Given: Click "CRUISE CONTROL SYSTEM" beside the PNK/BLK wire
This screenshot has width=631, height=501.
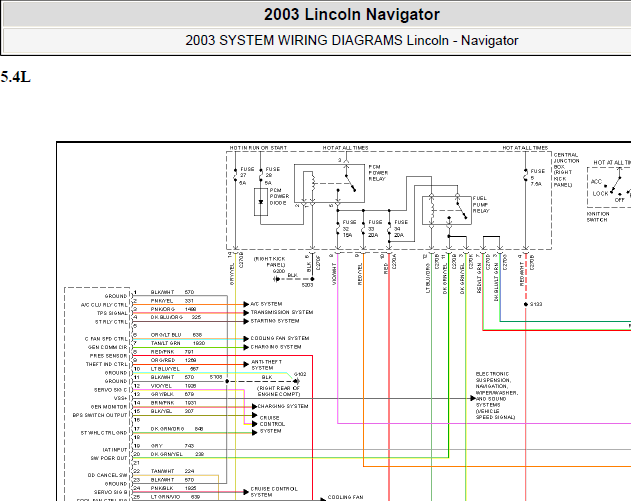Looking at the screenshot, I should 274,492.
